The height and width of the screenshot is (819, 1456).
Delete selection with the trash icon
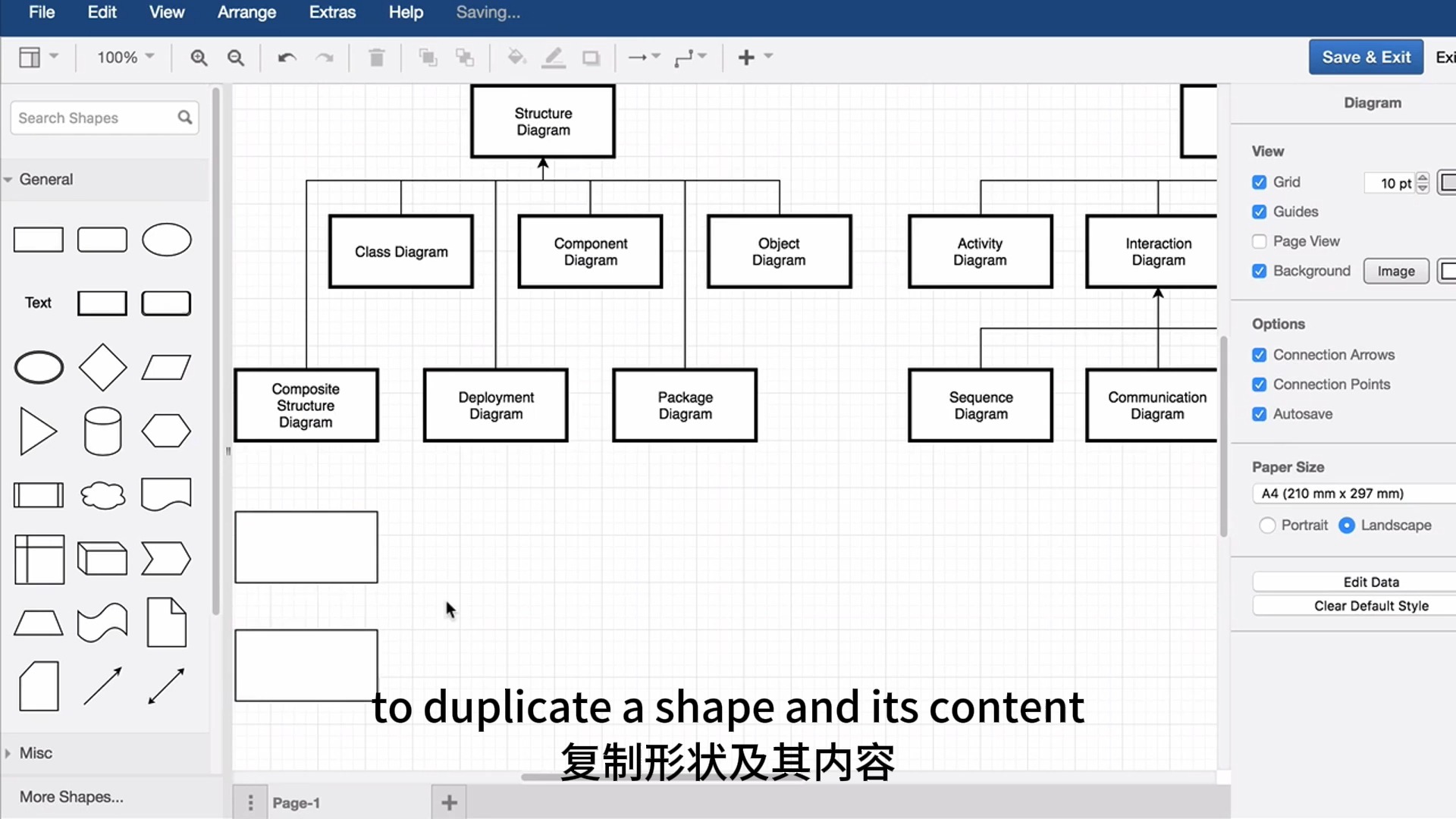pos(376,57)
